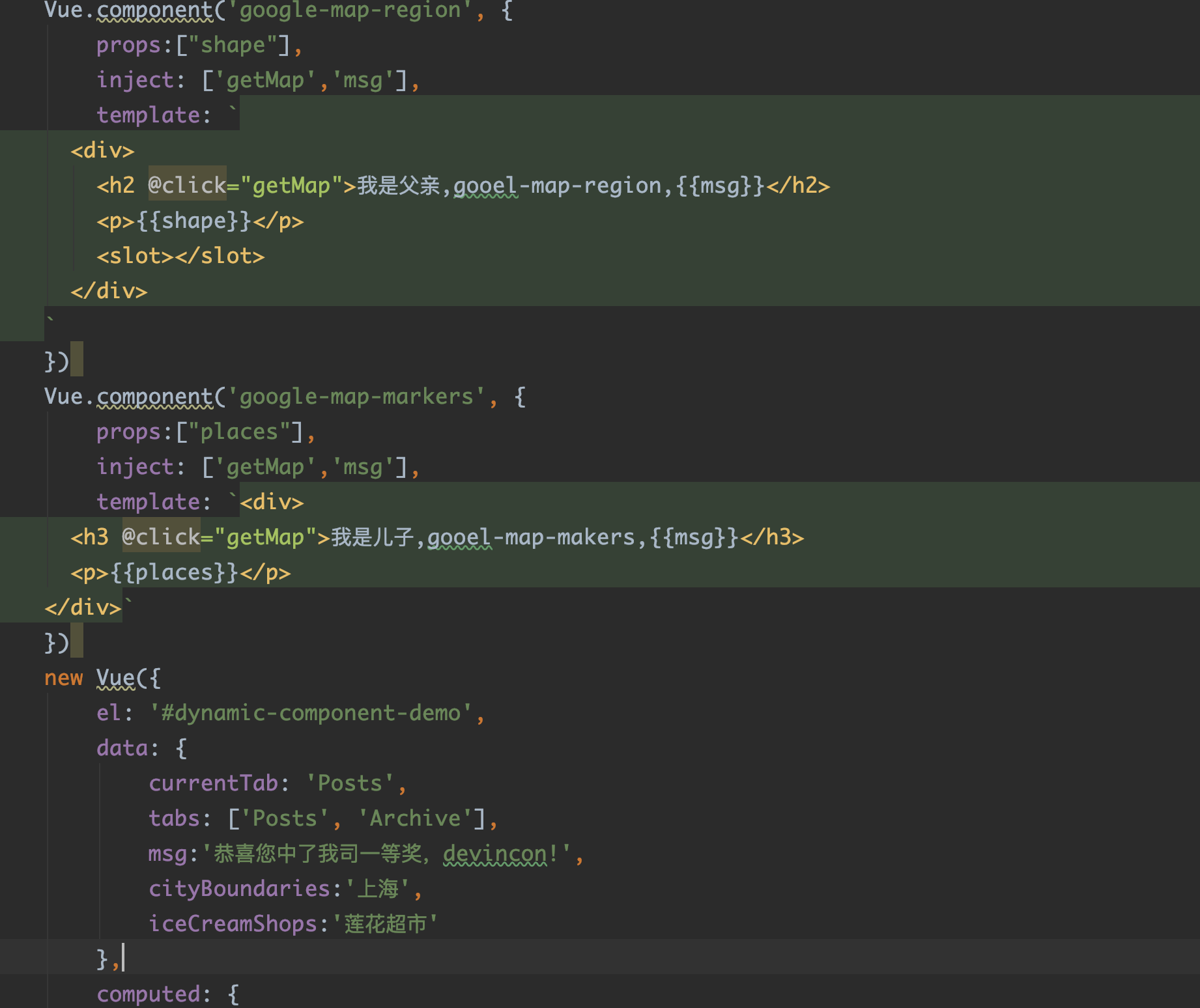Click the word devincon in the msg string
This screenshot has height=1008, width=1200.
tap(495, 854)
